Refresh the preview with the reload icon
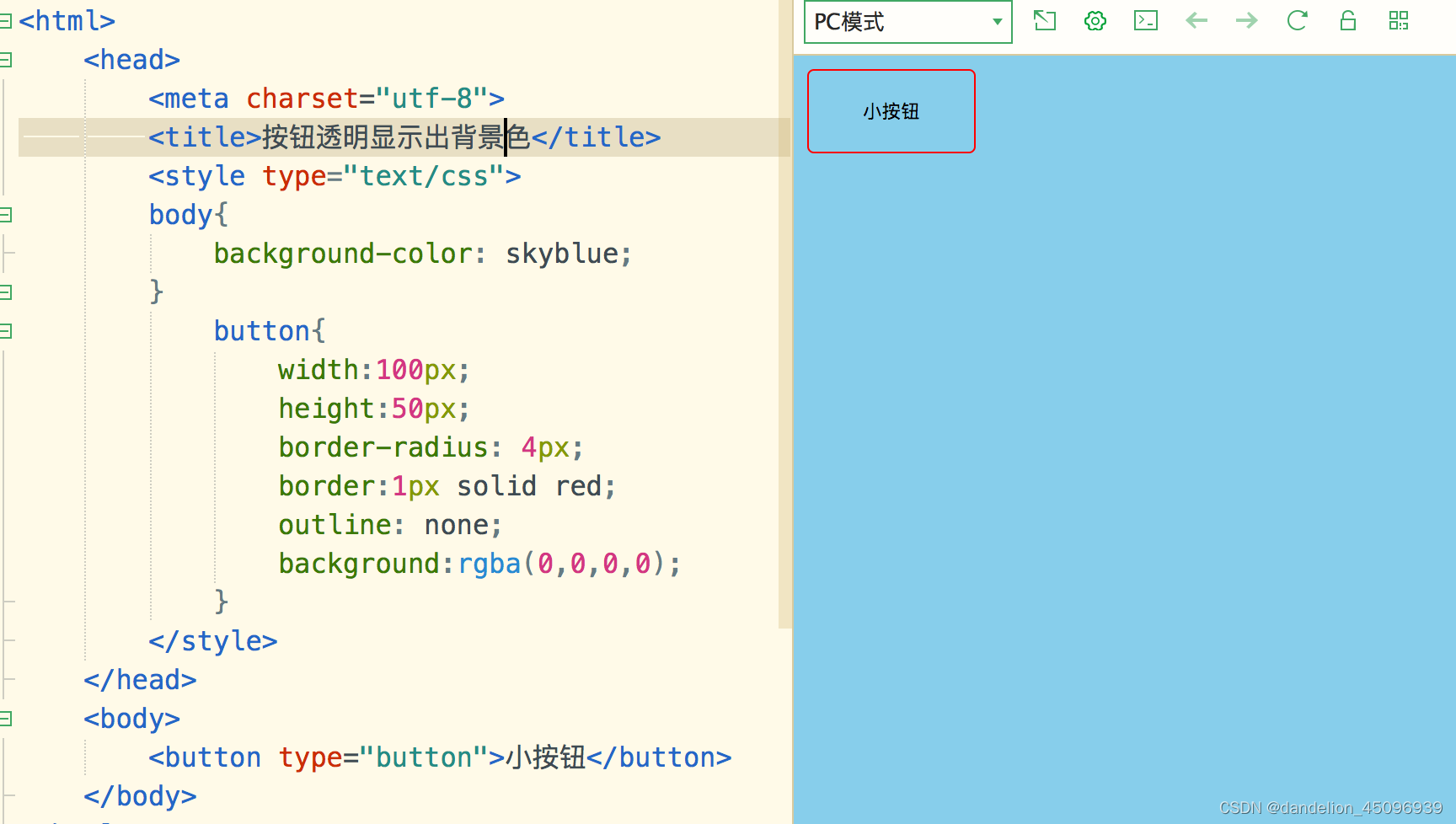Screen dimensions: 1456x824 tap(1298, 21)
